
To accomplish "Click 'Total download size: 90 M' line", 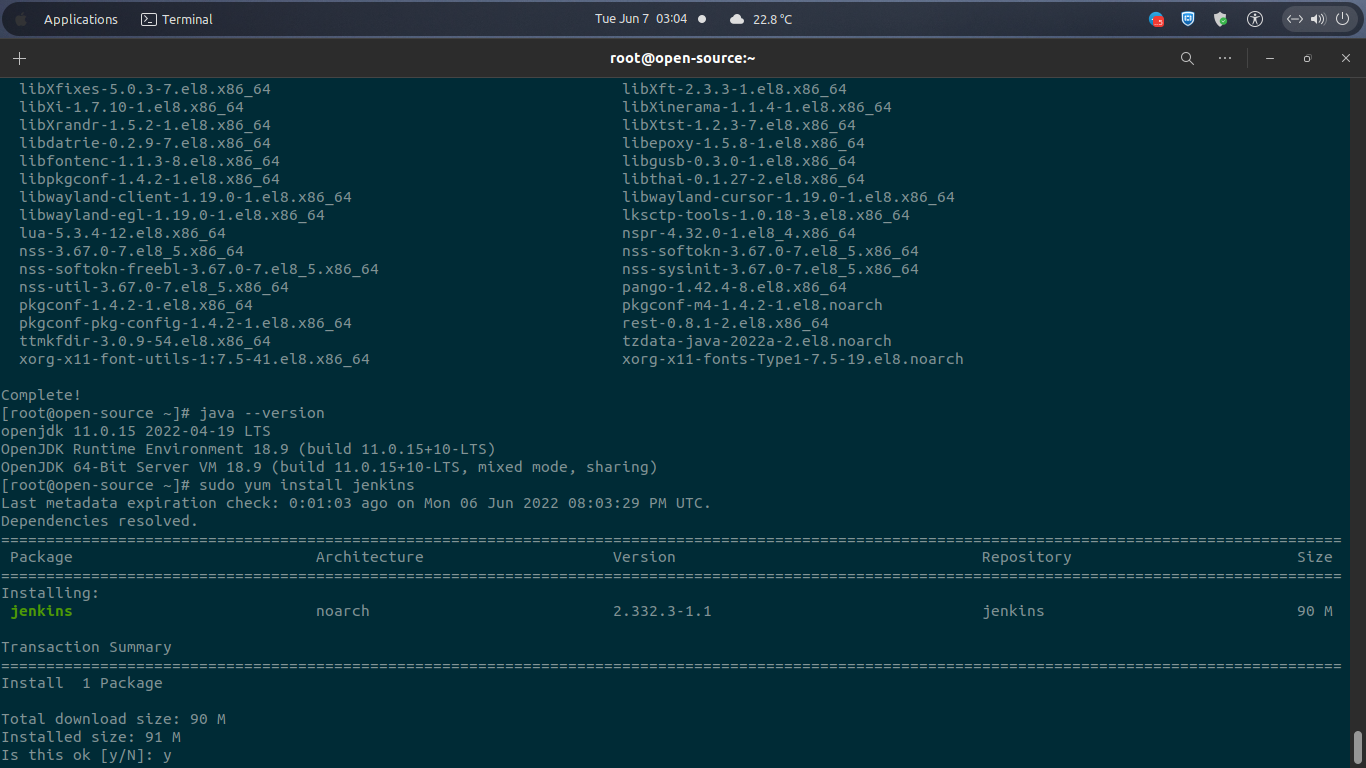I will click(x=113, y=719).
